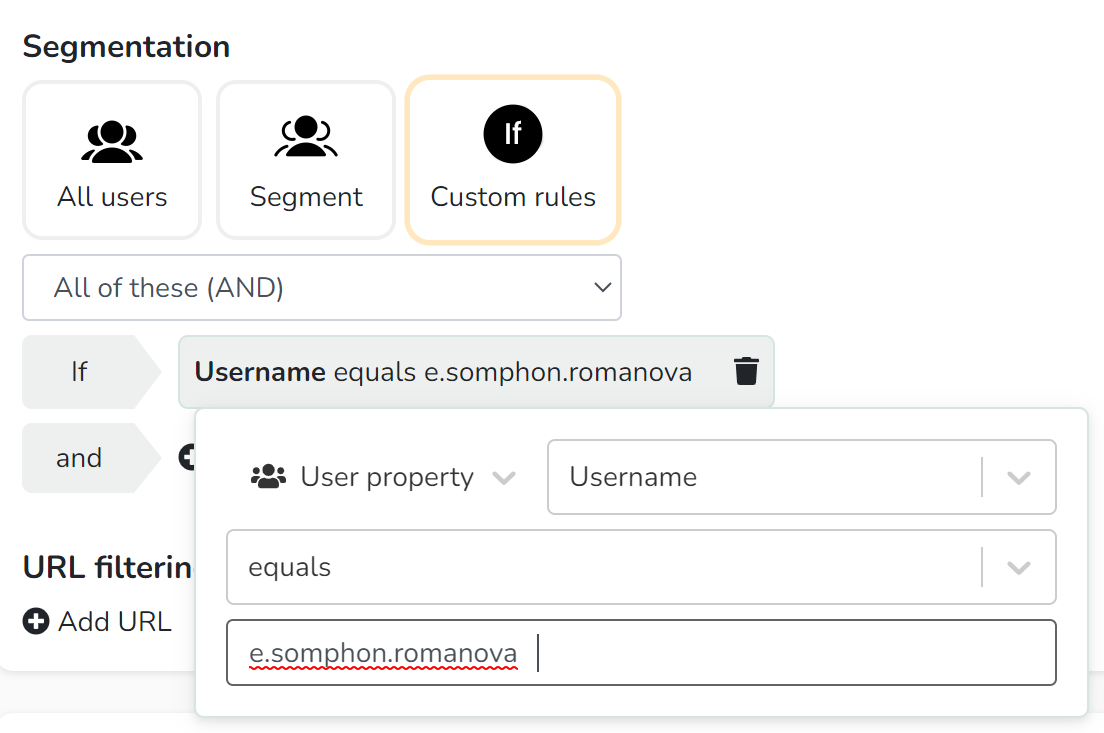Click the and connector label
The height and width of the screenshot is (733, 1104).
[x=79, y=458]
